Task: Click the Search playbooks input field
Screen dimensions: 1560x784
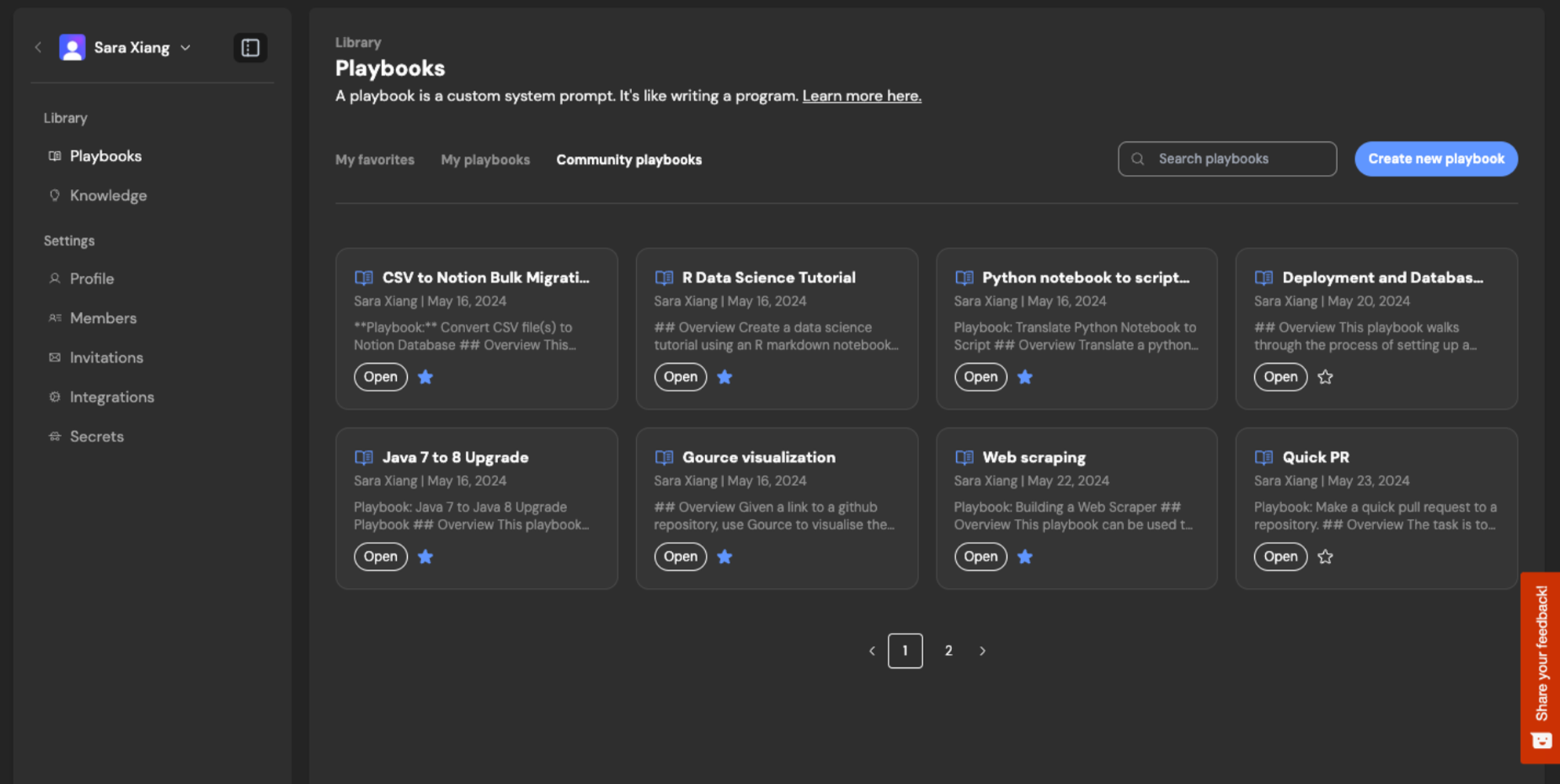Action: click(1227, 158)
